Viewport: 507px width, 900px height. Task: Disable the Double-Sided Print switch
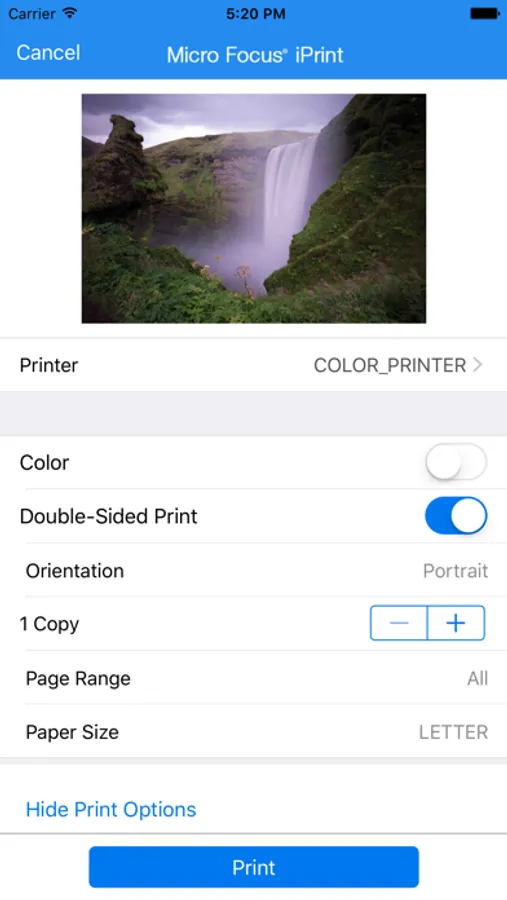[x=456, y=516]
